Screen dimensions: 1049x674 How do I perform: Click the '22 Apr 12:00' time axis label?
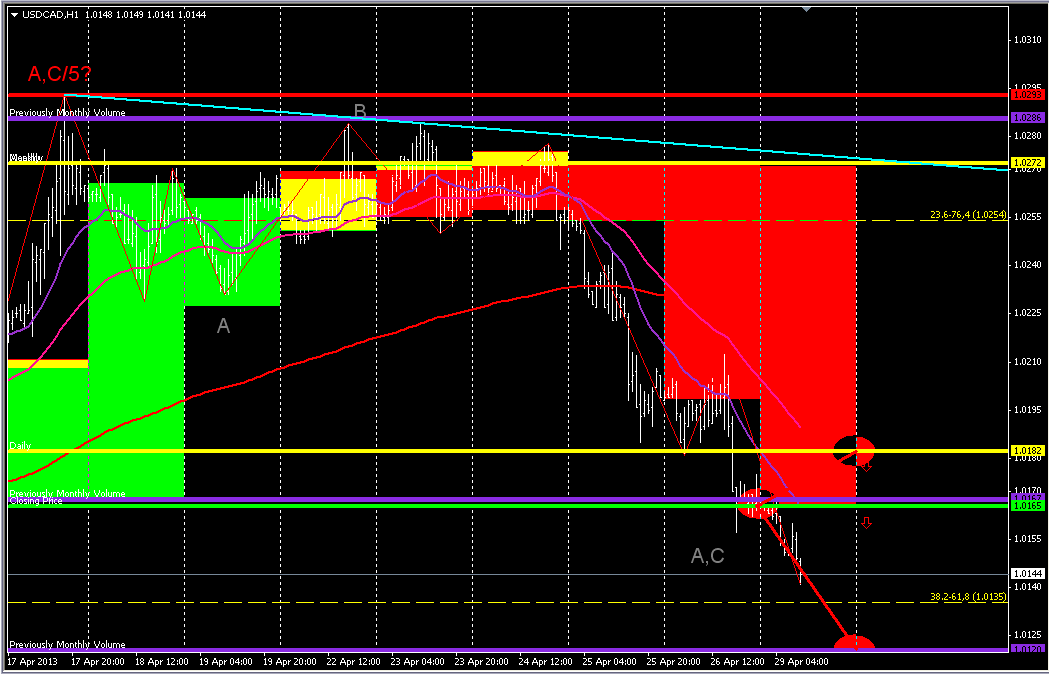point(354,661)
